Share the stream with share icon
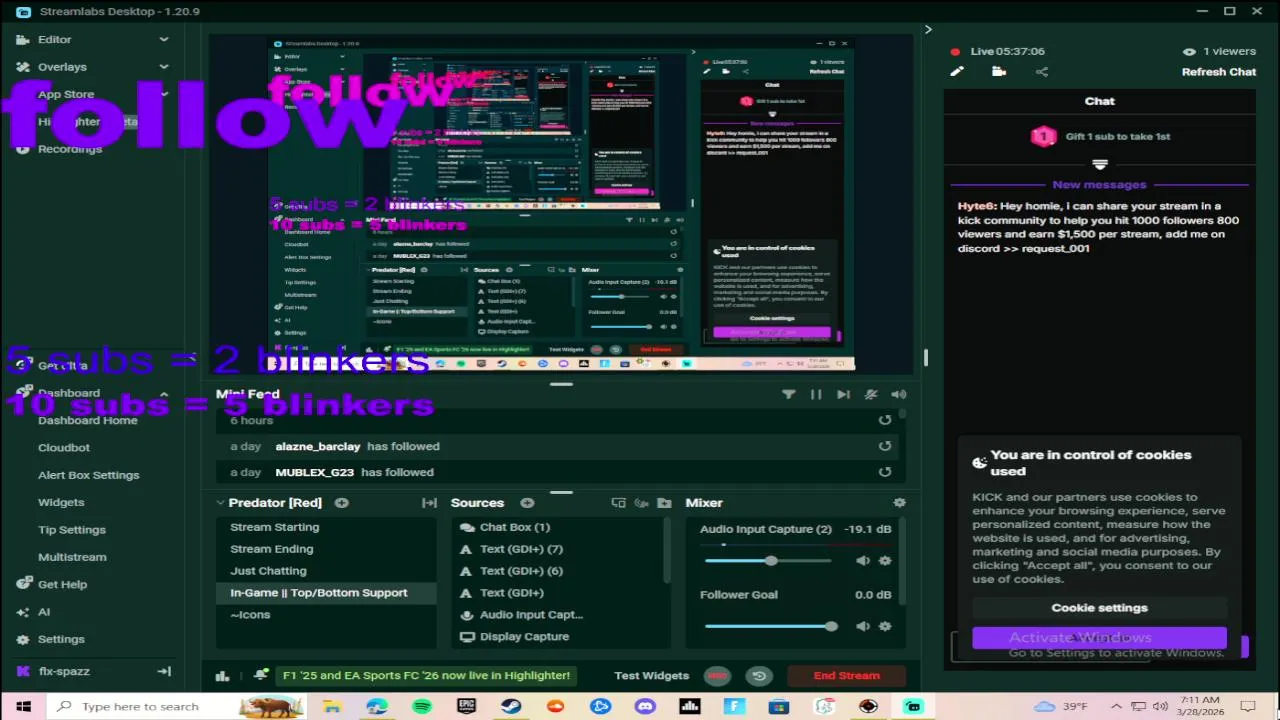Screen dimensions: 1280x720 [x=1042, y=71]
